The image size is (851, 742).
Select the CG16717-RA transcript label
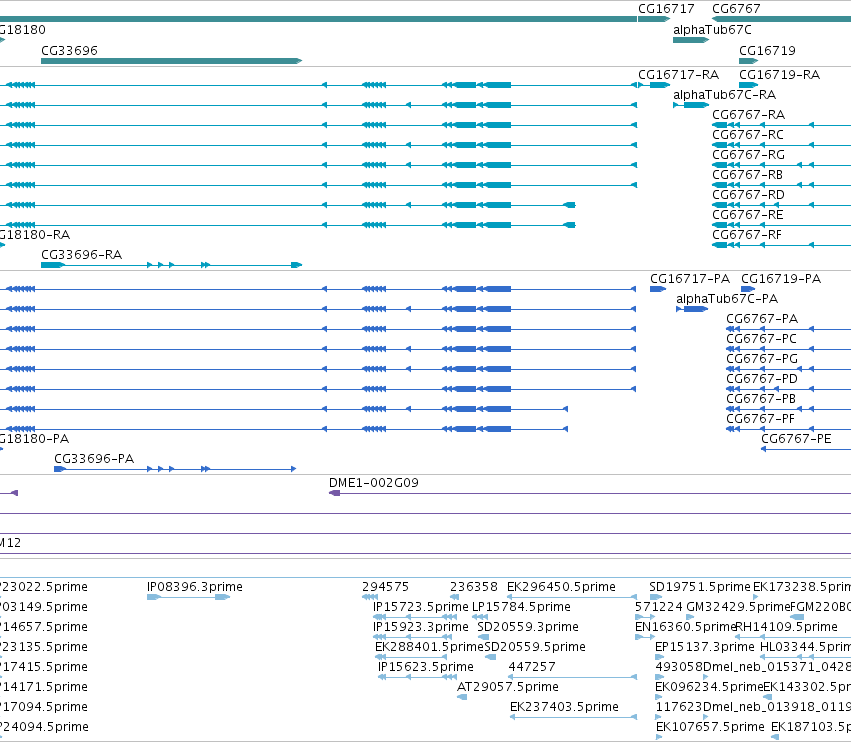point(678,75)
